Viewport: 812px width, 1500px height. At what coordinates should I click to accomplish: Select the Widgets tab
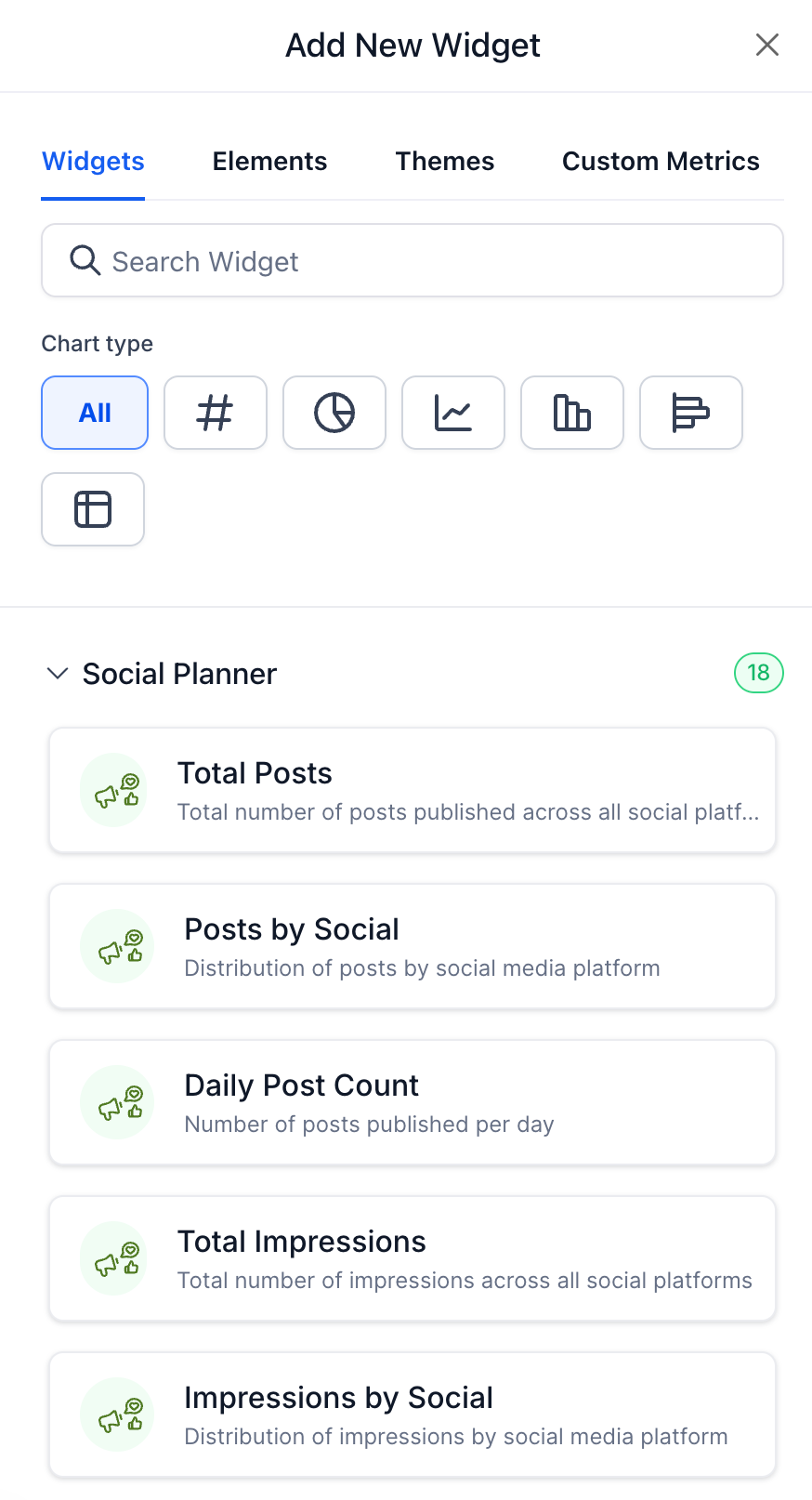click(93, 162)
